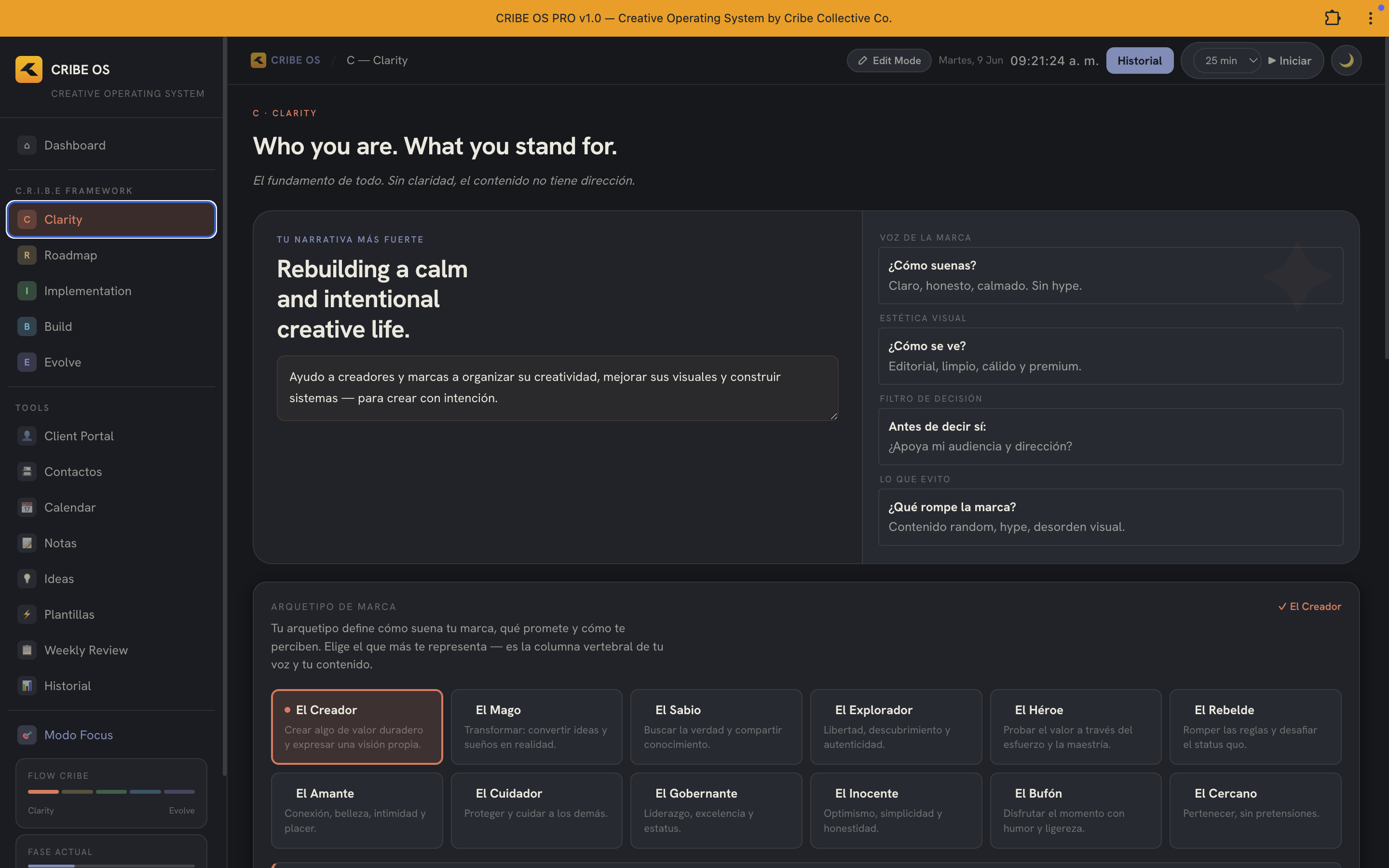
Task: Select the El Héroe archetype card
Action: pyautogui.click(x=1076, y=727)
